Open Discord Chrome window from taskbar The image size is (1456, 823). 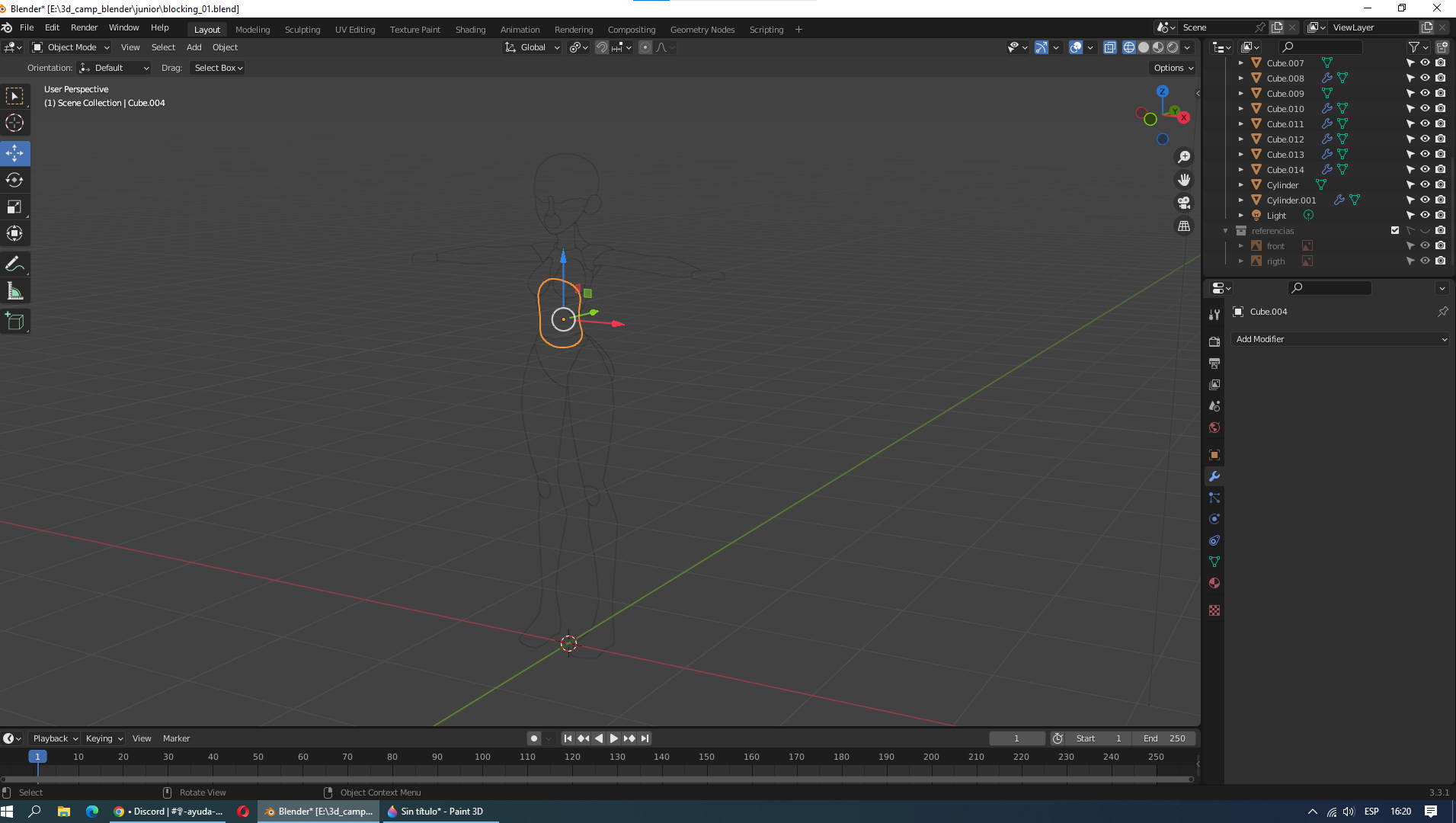(169, 812)
